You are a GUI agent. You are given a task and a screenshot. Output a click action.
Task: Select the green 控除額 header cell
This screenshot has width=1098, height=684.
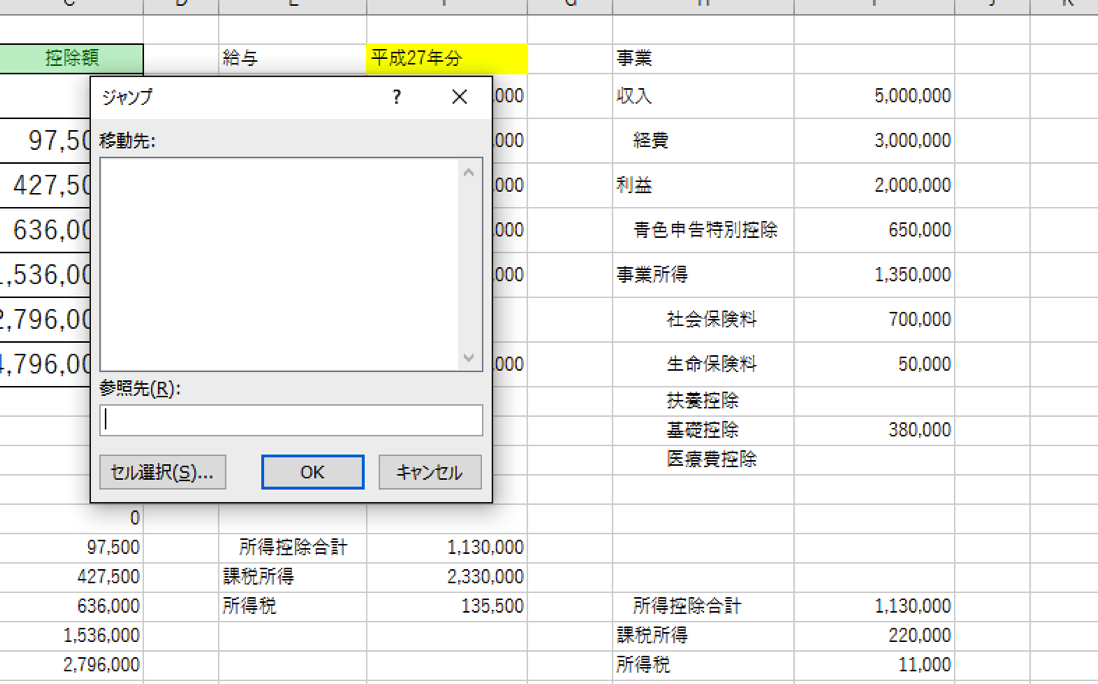coord(72,59)
